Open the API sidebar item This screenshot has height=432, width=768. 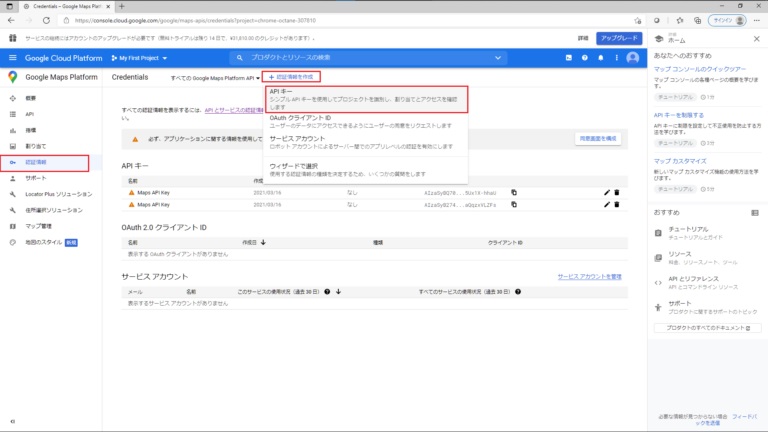[x=51, y=114]
